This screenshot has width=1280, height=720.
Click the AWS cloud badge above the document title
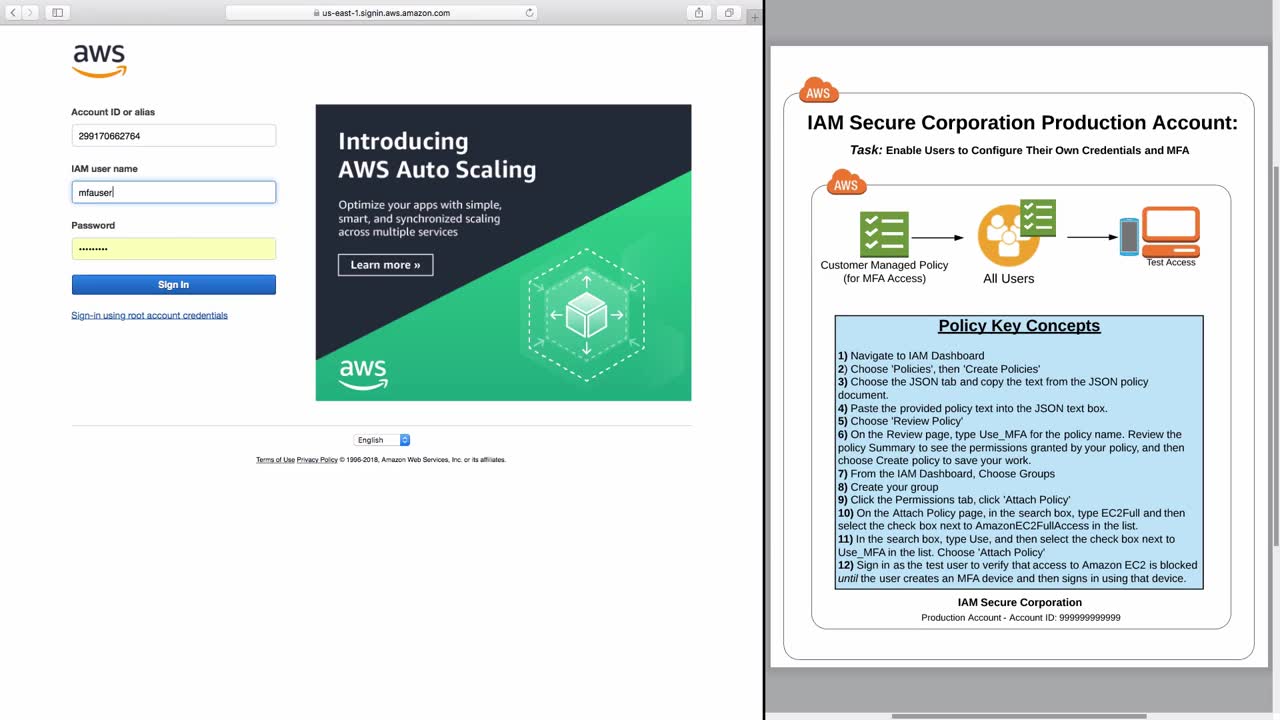[818, 90]
